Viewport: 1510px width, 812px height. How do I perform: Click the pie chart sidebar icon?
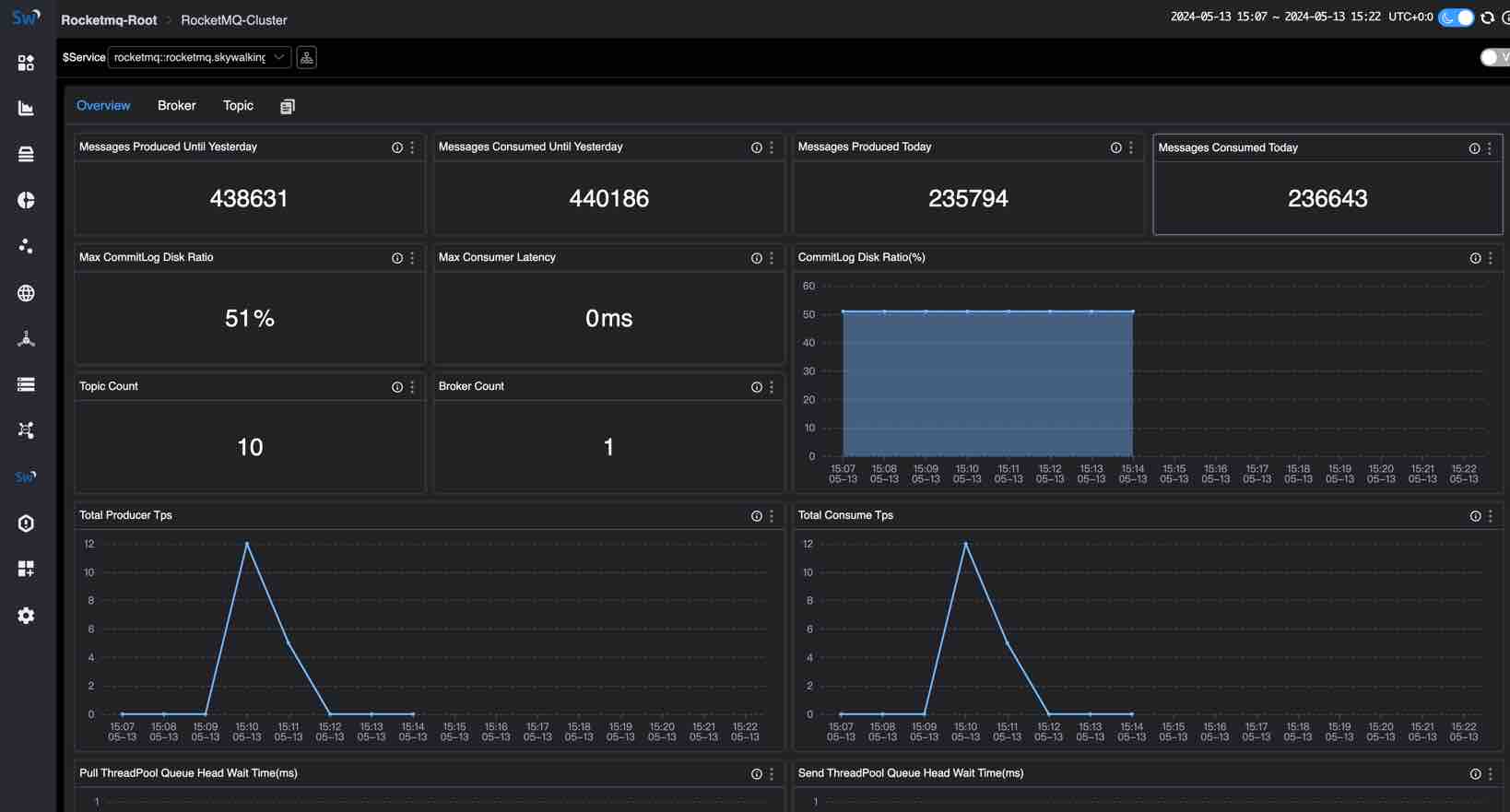tap(26, 201)
